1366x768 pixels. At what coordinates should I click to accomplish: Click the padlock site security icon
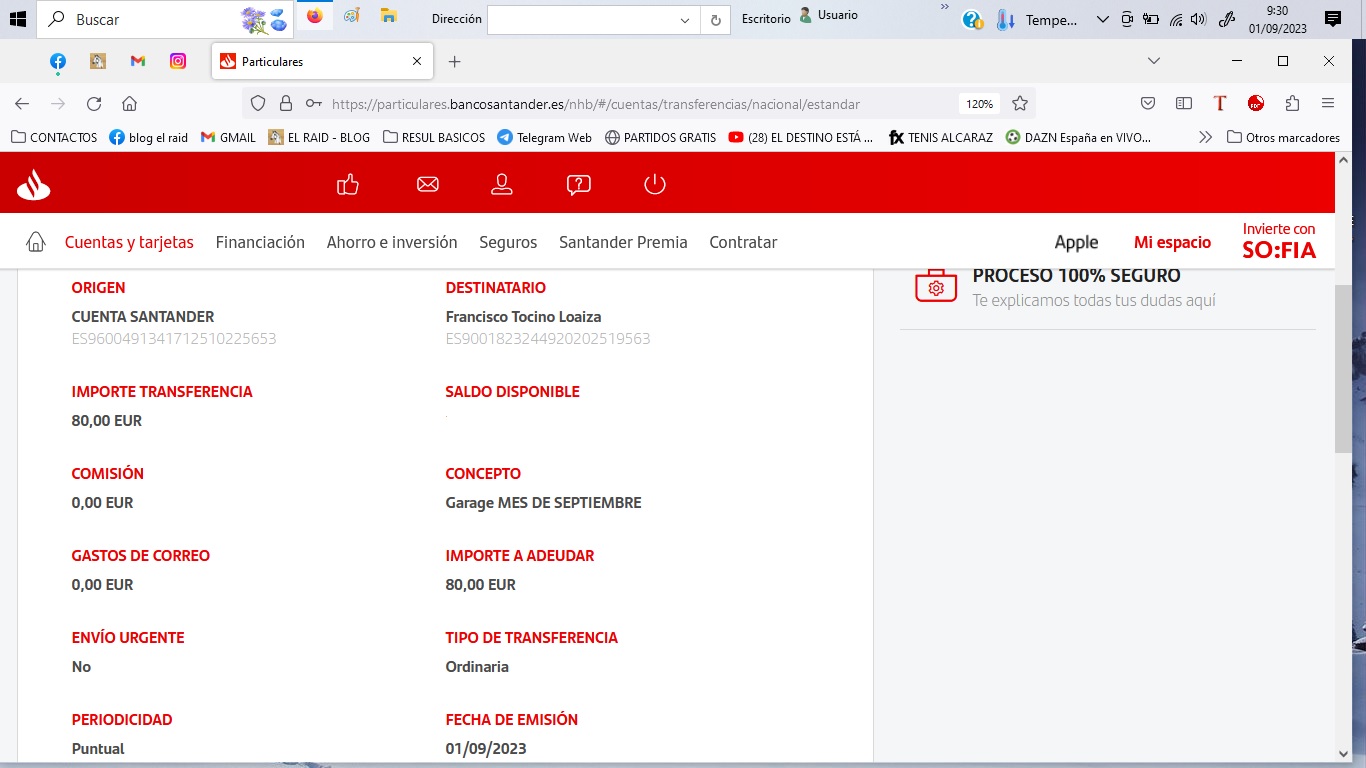[x=286, y=103]
